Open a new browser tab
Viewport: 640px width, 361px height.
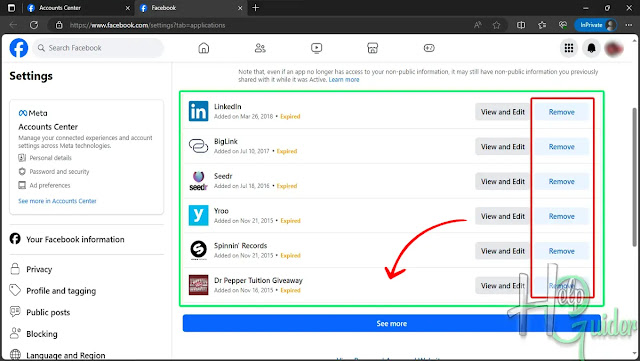256,8
